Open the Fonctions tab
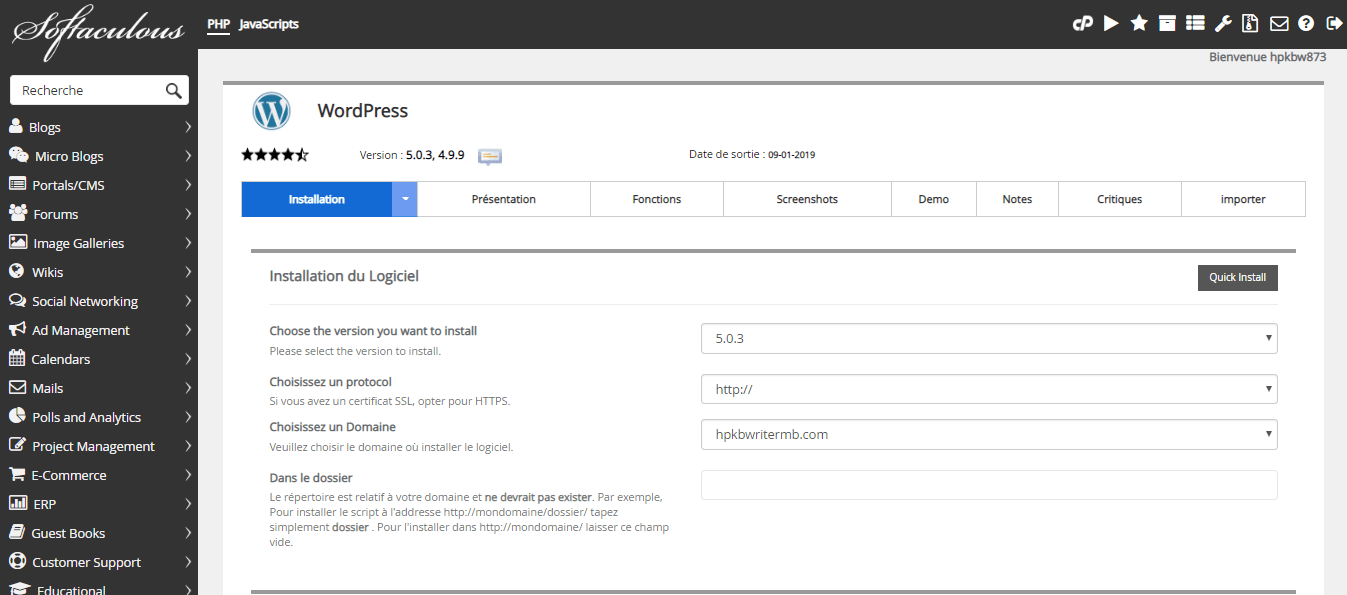 (x=657, y=199)
